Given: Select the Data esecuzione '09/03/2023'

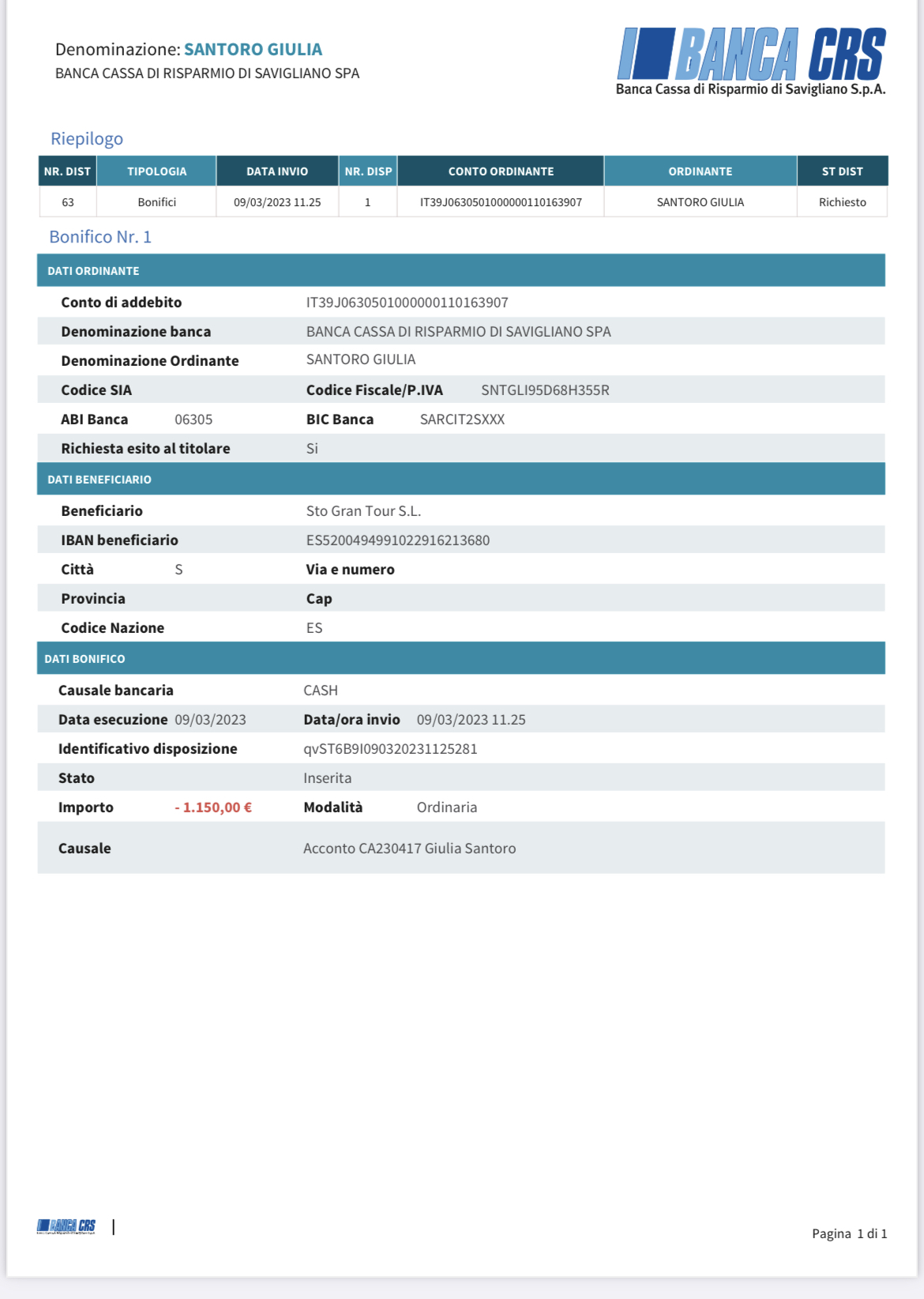Looking at the screenshot, I should tap(210, 720).
